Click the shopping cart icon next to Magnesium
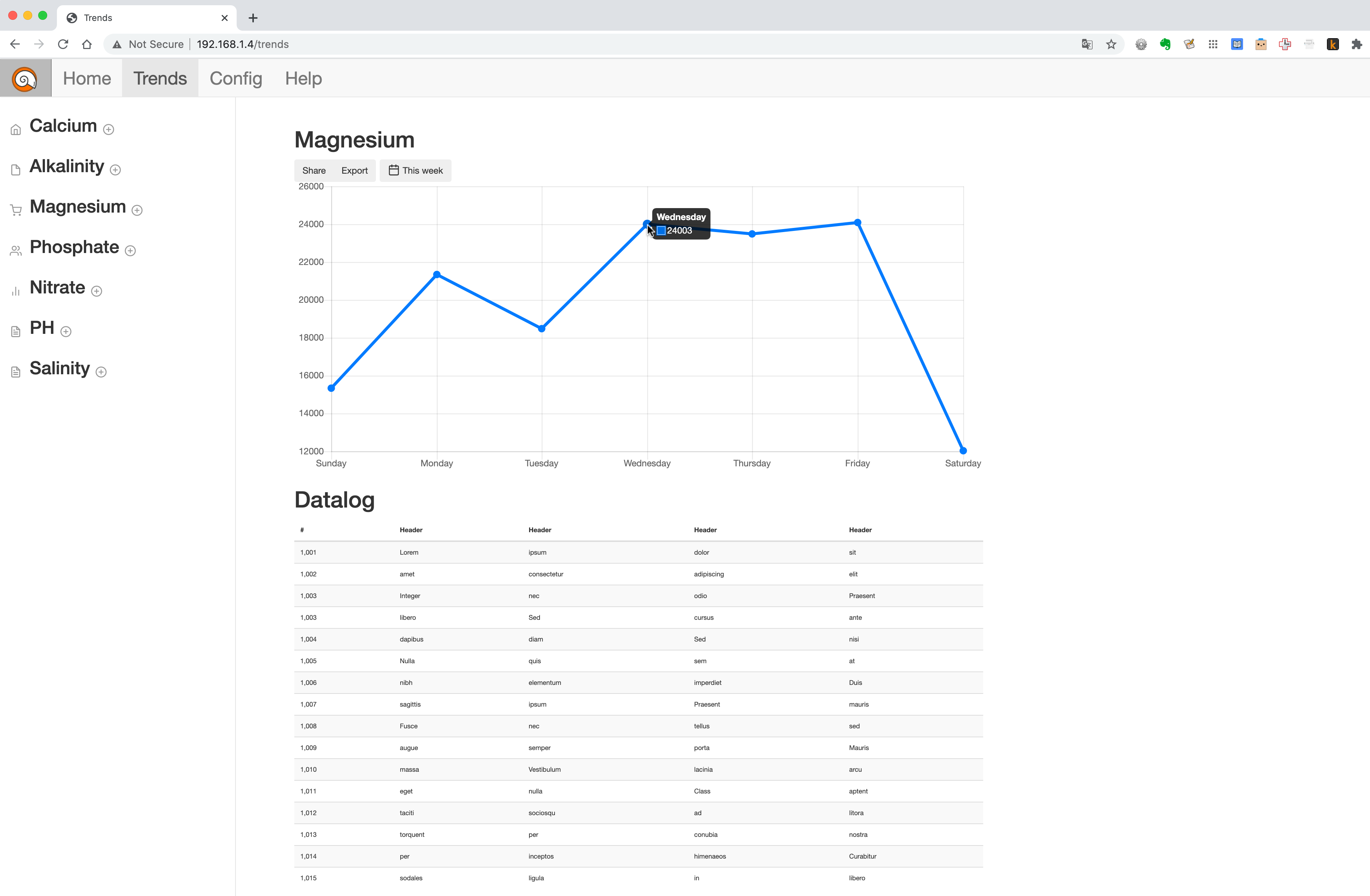 pos(16,211)
